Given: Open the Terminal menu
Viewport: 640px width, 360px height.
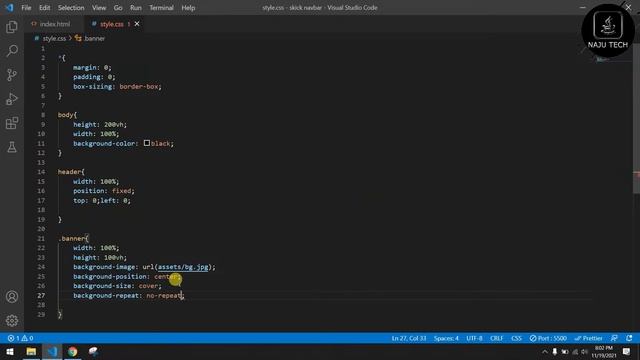Looking at the screenshot, I should point(161,8).
